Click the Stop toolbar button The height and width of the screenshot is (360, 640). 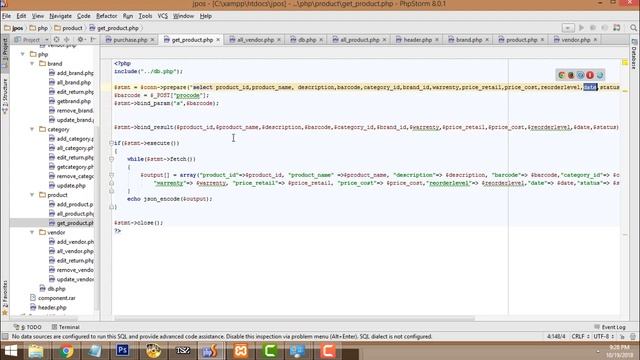point(604,28)
